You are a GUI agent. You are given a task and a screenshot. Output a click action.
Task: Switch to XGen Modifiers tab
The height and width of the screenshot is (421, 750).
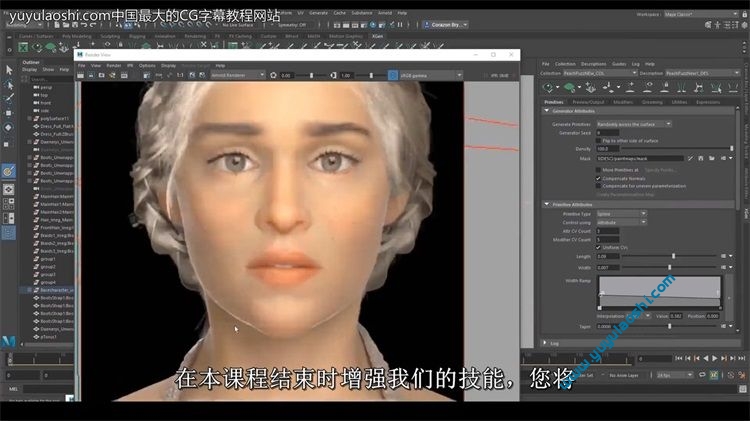point(623,102)
